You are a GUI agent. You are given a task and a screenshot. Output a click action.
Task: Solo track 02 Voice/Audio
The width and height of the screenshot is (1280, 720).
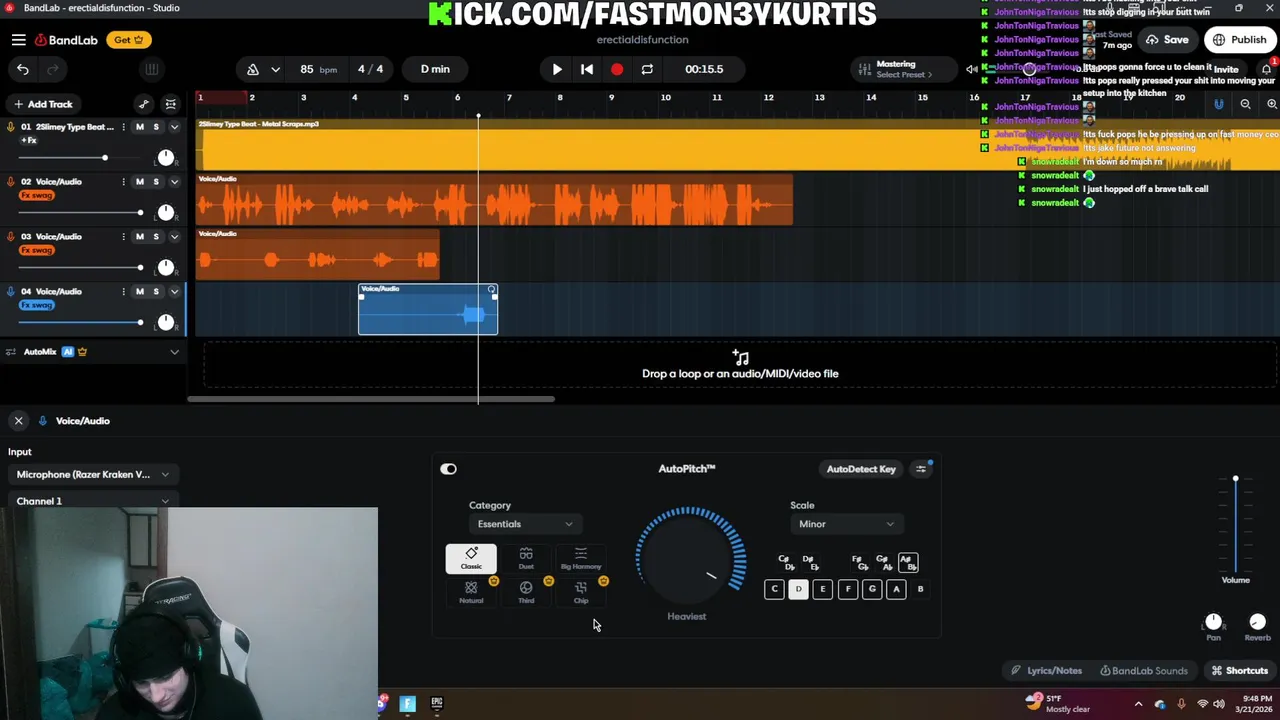tap(155, 182)
